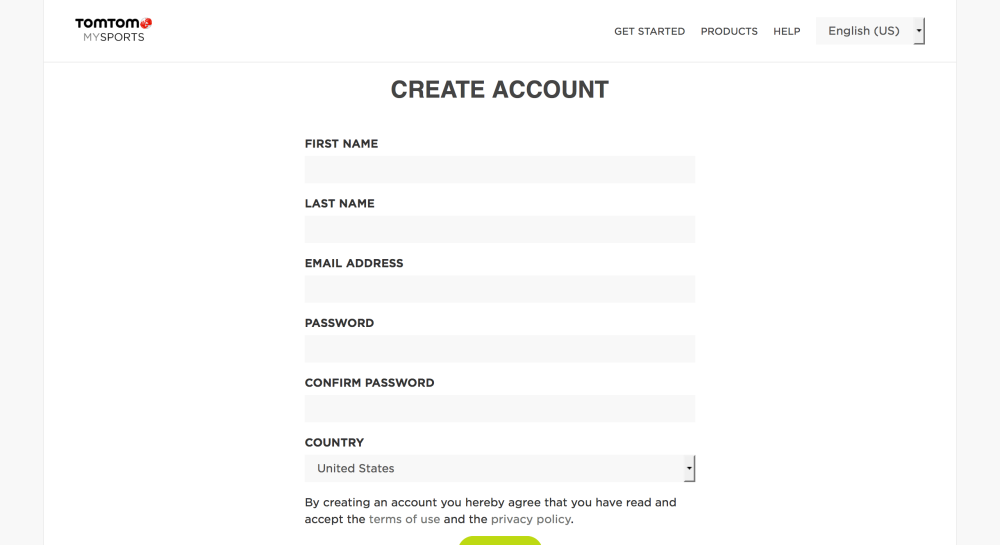Open the English (US) language dropdown
Screen dimensions: 1000x545
pyautogui.click(x=870, y=31)
